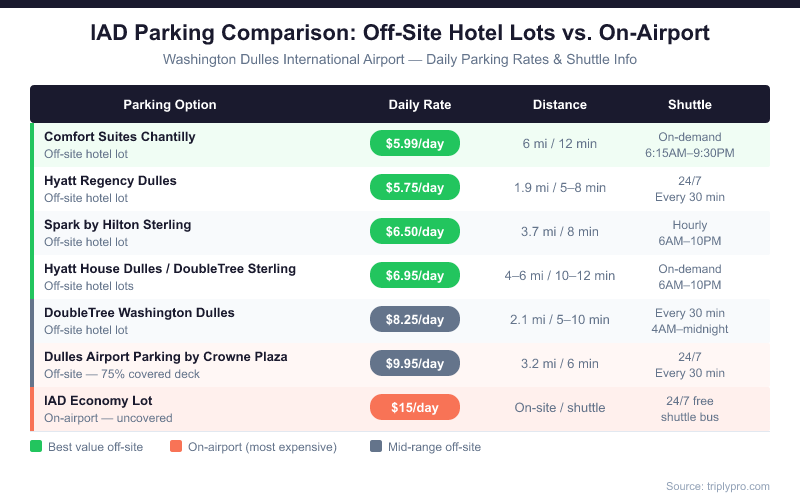Select the Daily Rate column header

[x=420, y=104]
